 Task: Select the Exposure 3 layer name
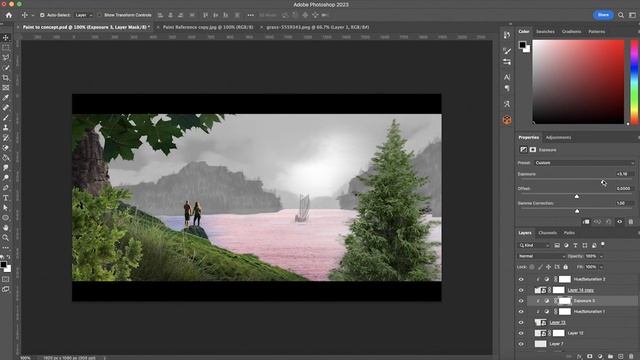point(584,301)
